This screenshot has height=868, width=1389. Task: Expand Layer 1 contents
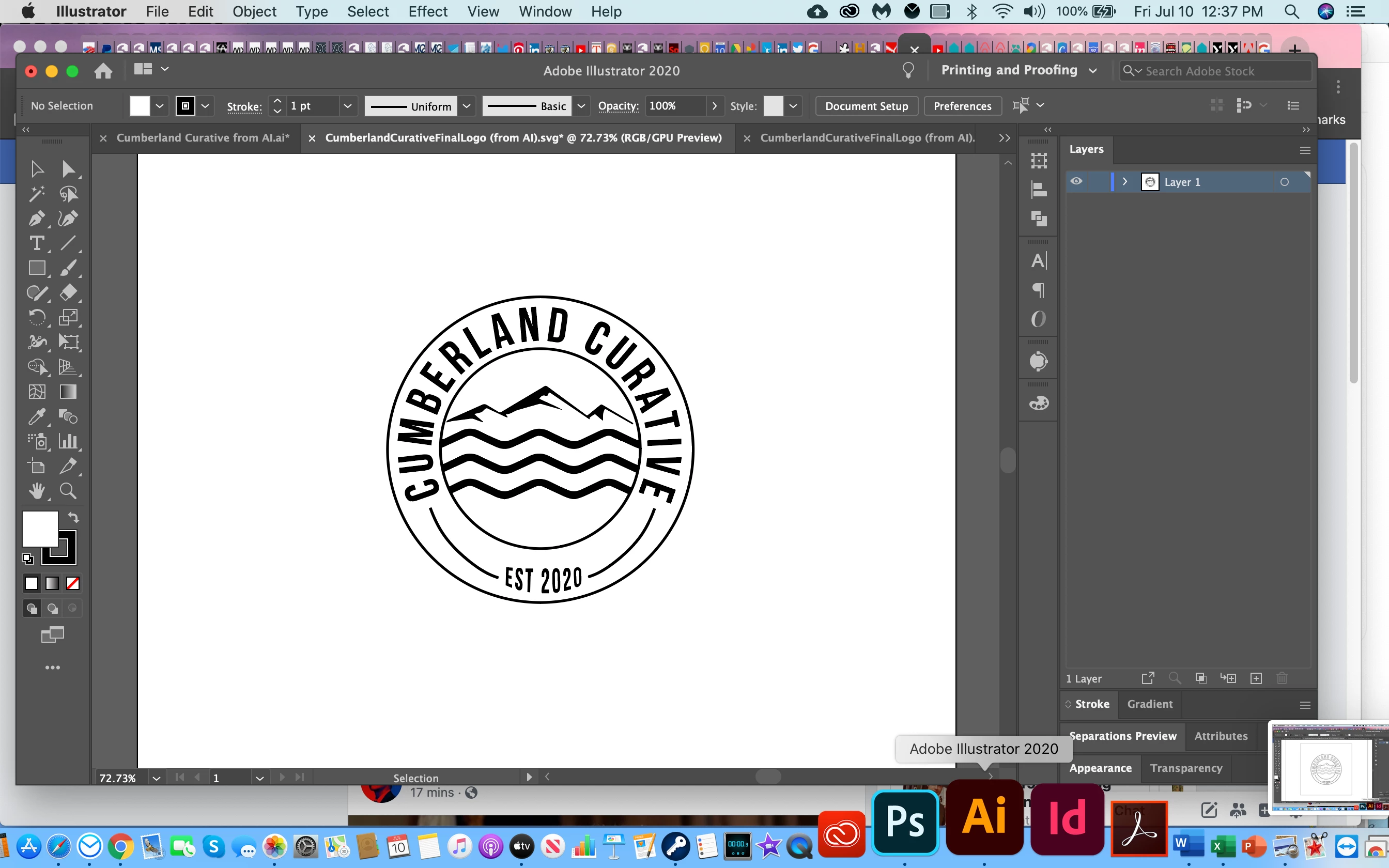[x=1125, y=182]
